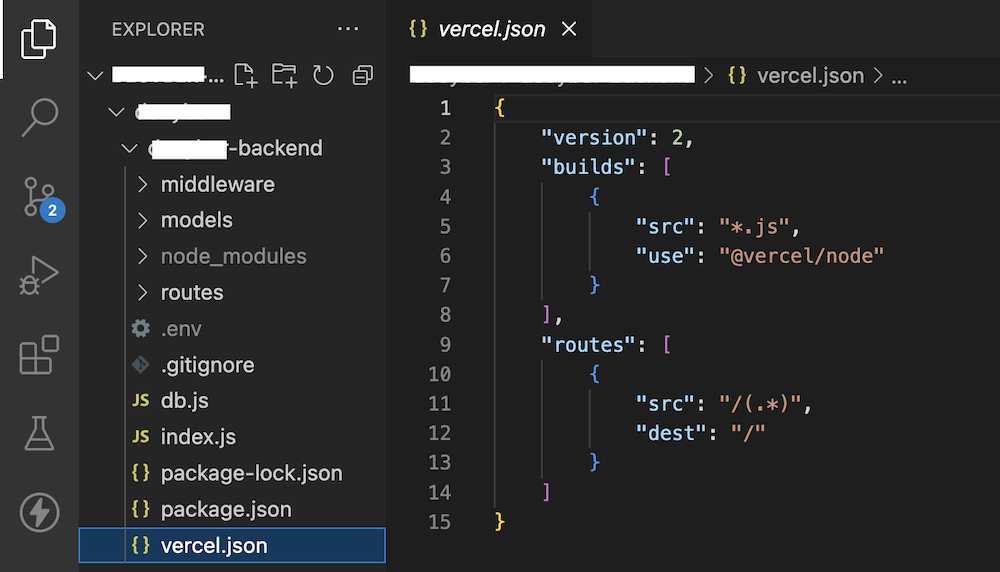The image size is (1000, 572).
Task: Expand the middleware folder
Action: pyautogui.click(x=217, y=184)
